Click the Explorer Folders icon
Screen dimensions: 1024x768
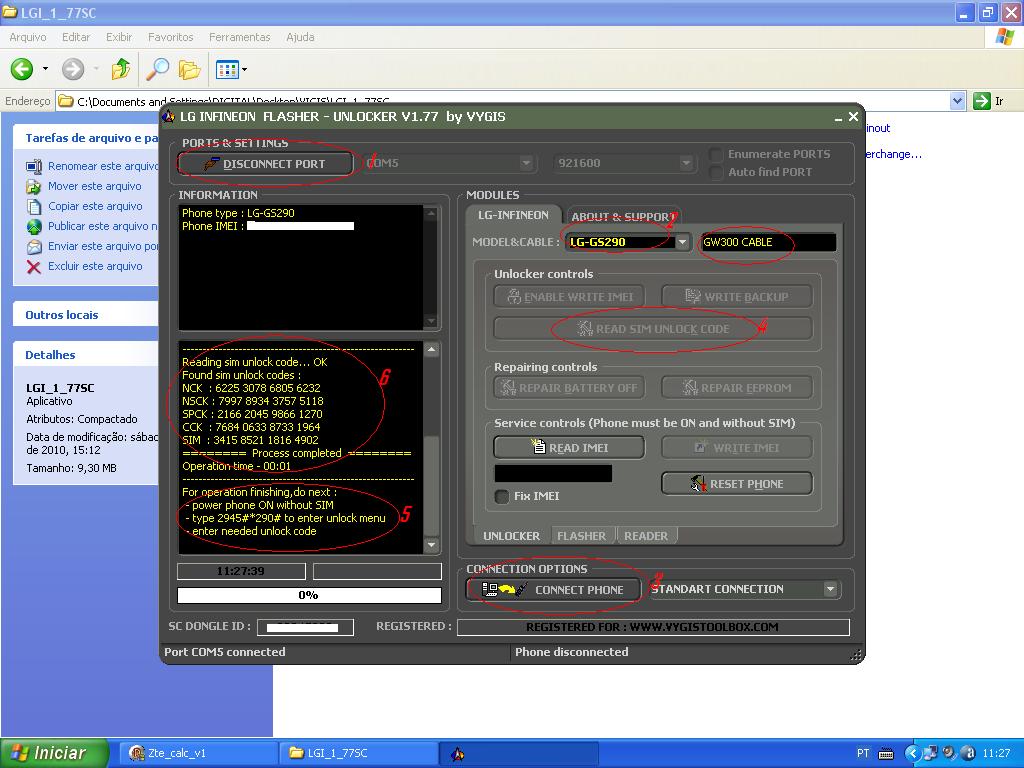[189, 69]
